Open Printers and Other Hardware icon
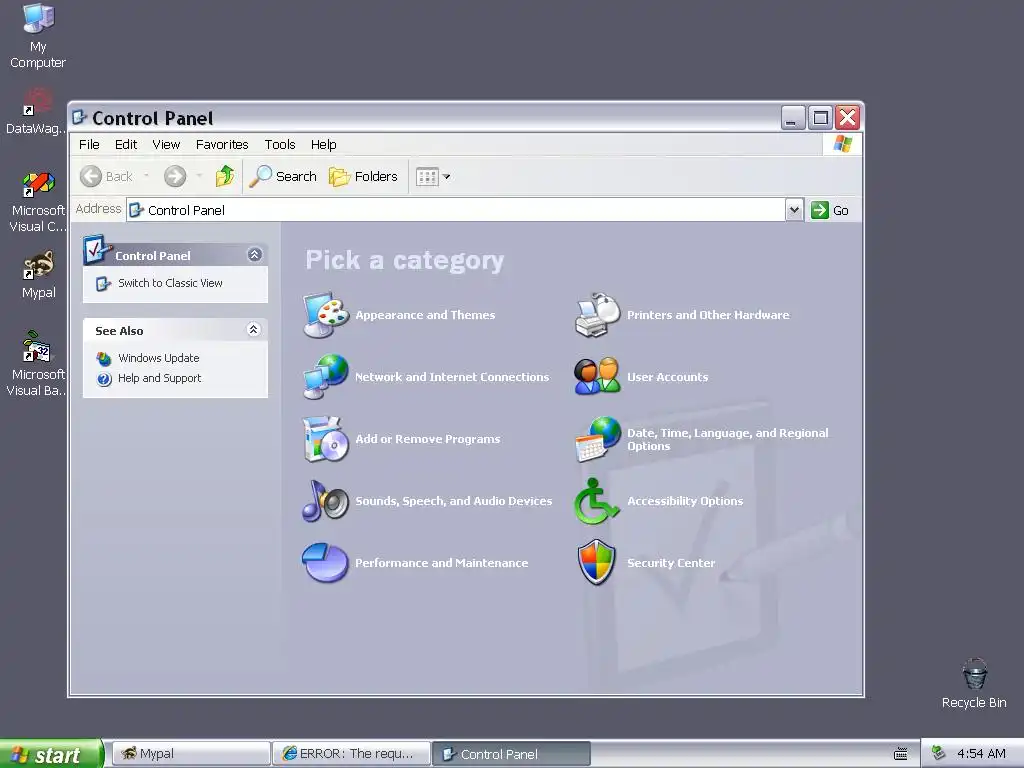 pyautogui.click(x=598, y=315)
